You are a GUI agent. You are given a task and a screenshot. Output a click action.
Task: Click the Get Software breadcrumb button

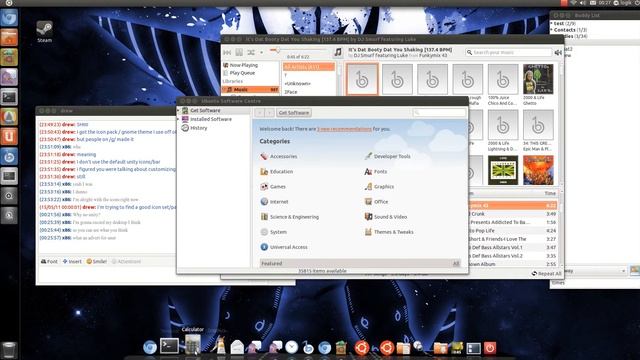[293, 113]
